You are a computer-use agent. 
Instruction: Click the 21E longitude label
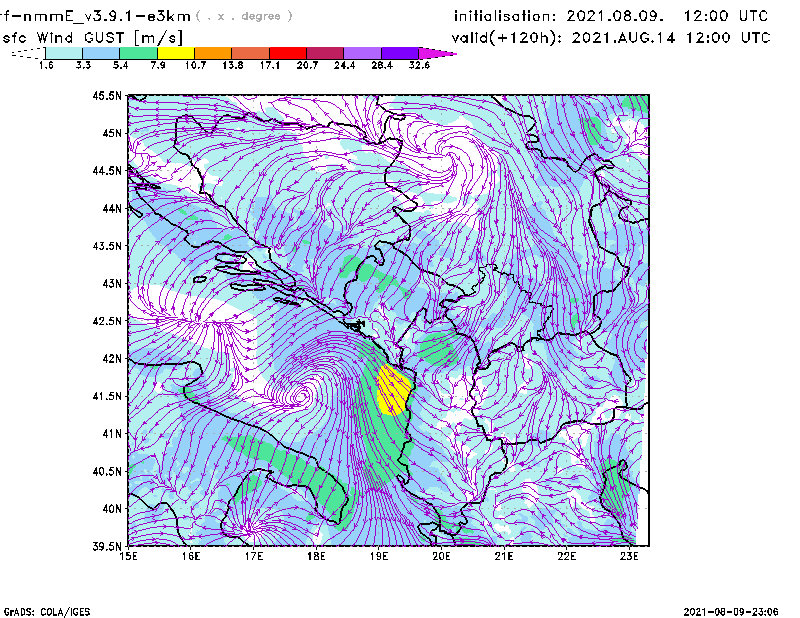504,556
